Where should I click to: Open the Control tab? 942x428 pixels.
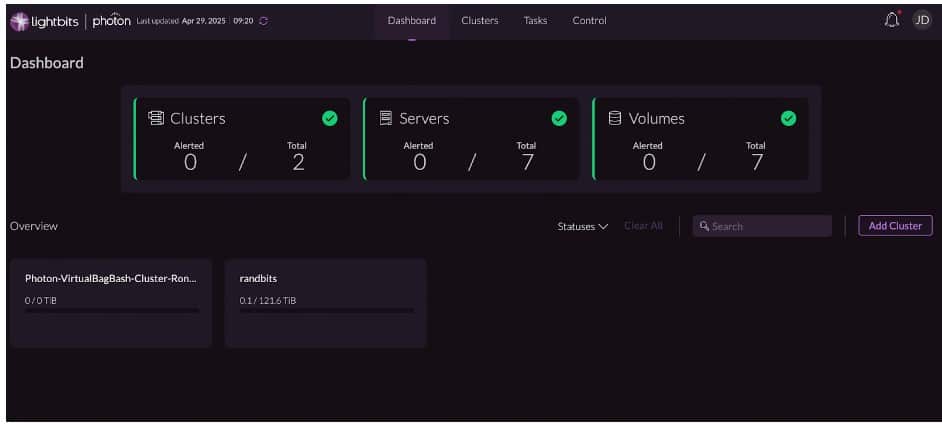point(589,20)
